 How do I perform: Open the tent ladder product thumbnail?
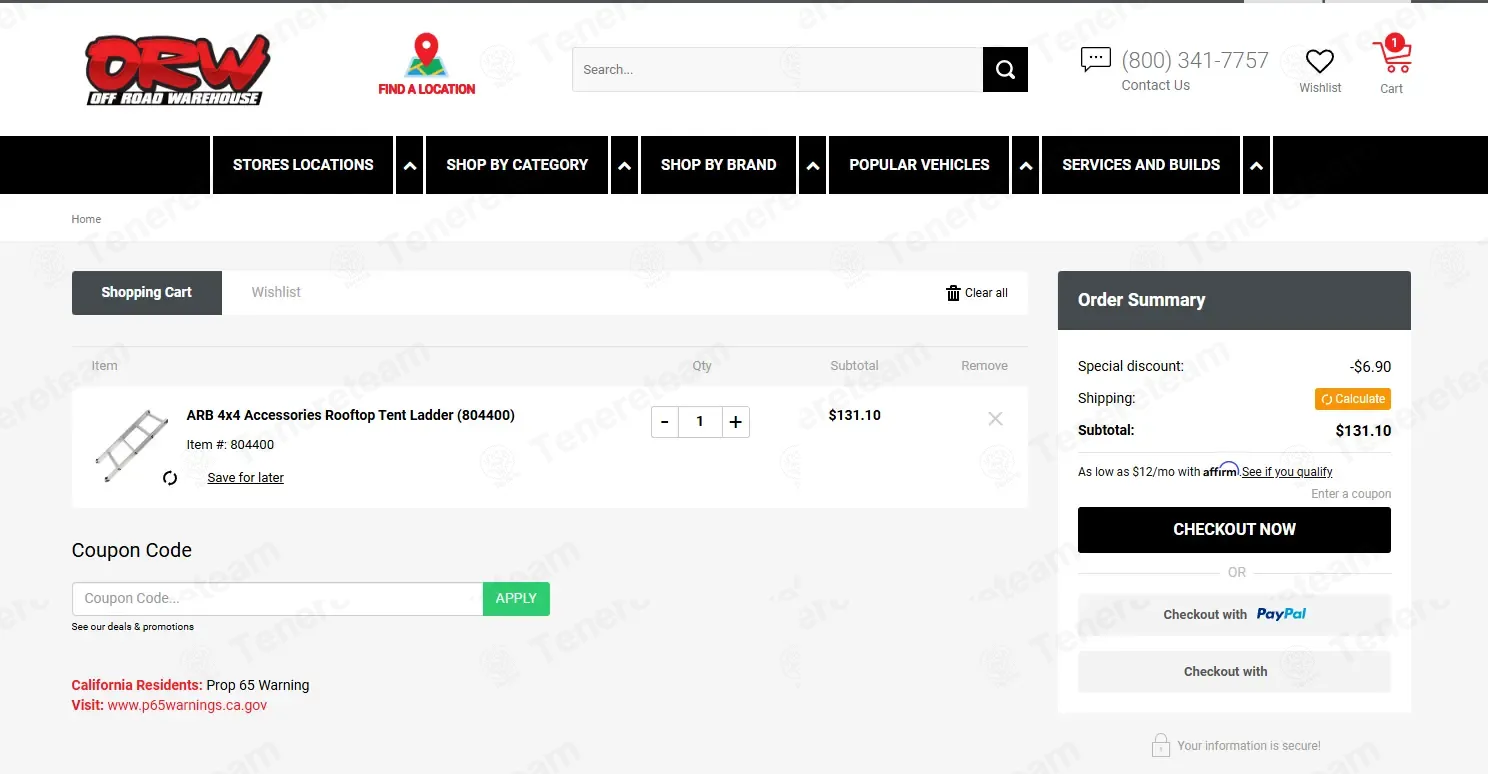[131, 445]
